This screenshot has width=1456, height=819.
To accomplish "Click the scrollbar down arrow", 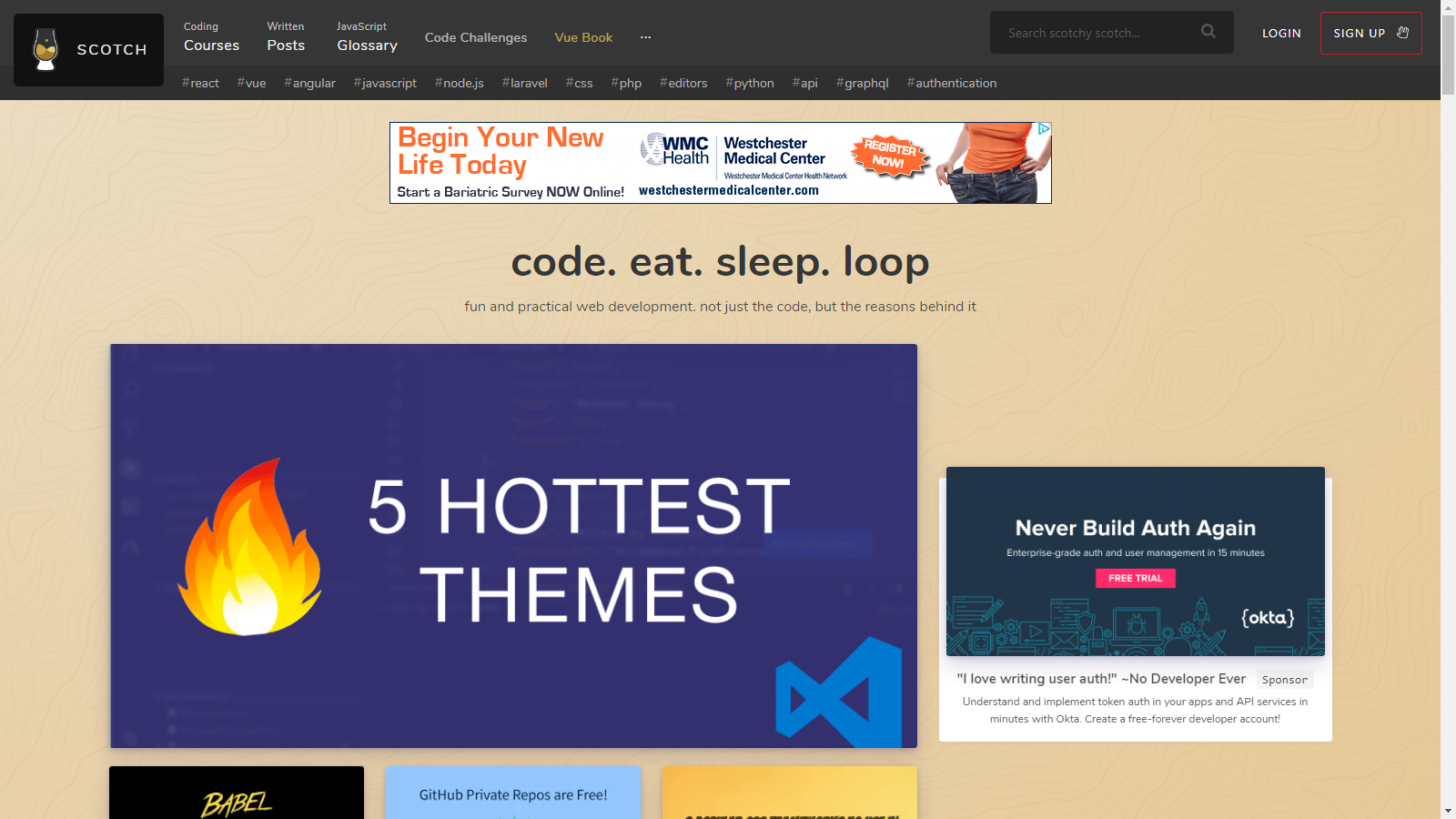I will pos(1448,811).
